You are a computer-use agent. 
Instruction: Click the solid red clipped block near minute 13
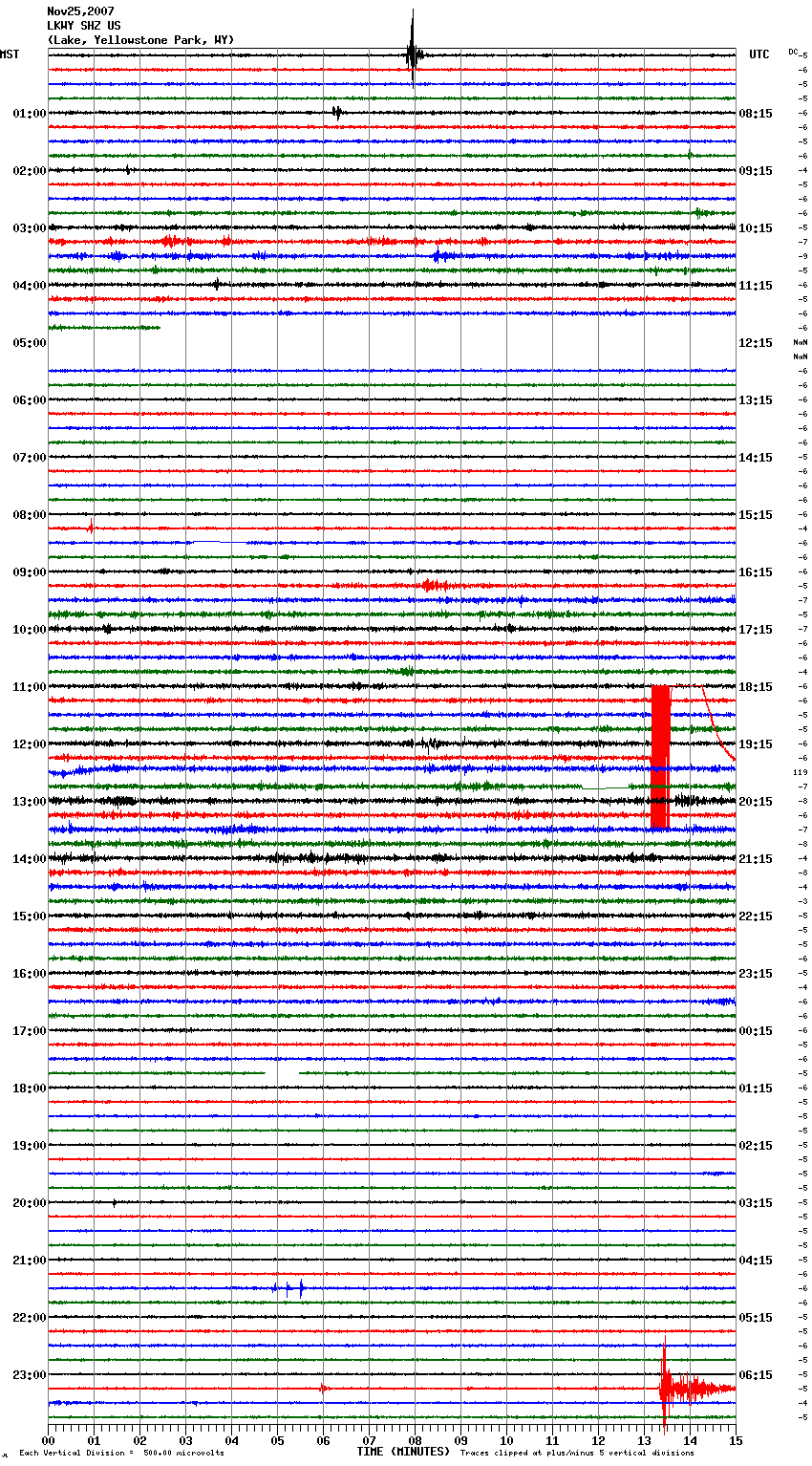point(660,758)
